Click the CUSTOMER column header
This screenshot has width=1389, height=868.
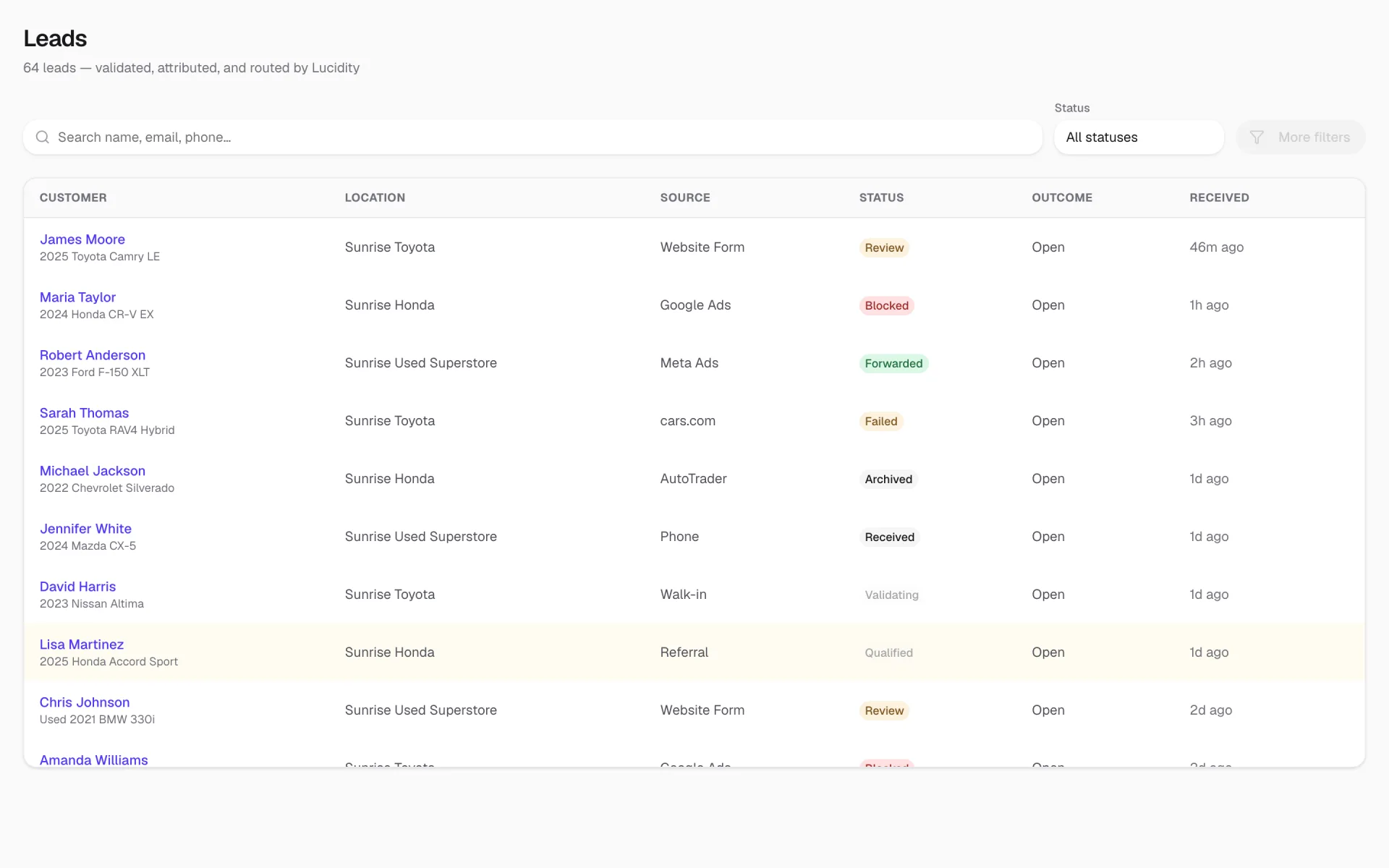pyautogui.click(x=73, y=197)
